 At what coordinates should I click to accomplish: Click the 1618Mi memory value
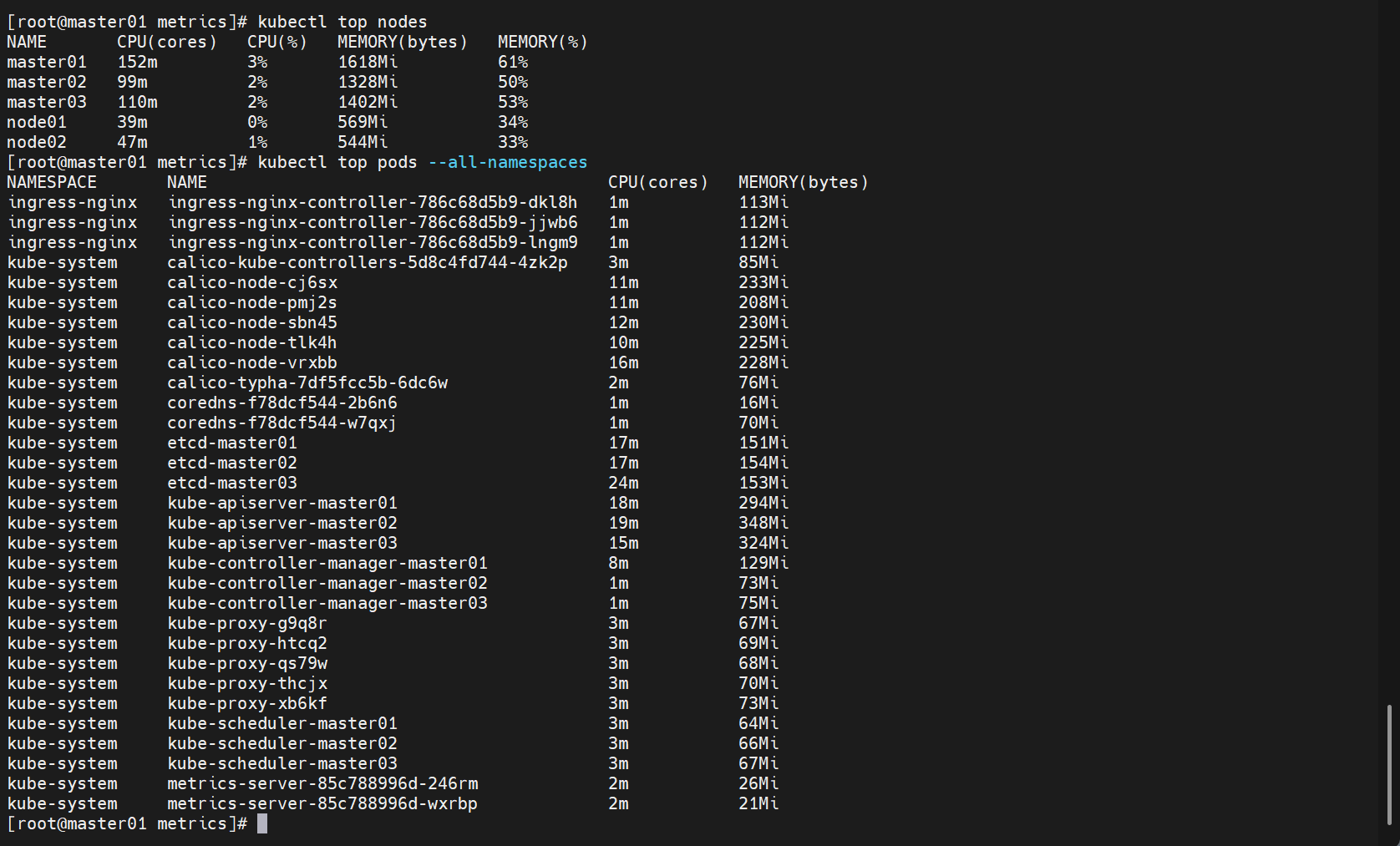(368, 62)
